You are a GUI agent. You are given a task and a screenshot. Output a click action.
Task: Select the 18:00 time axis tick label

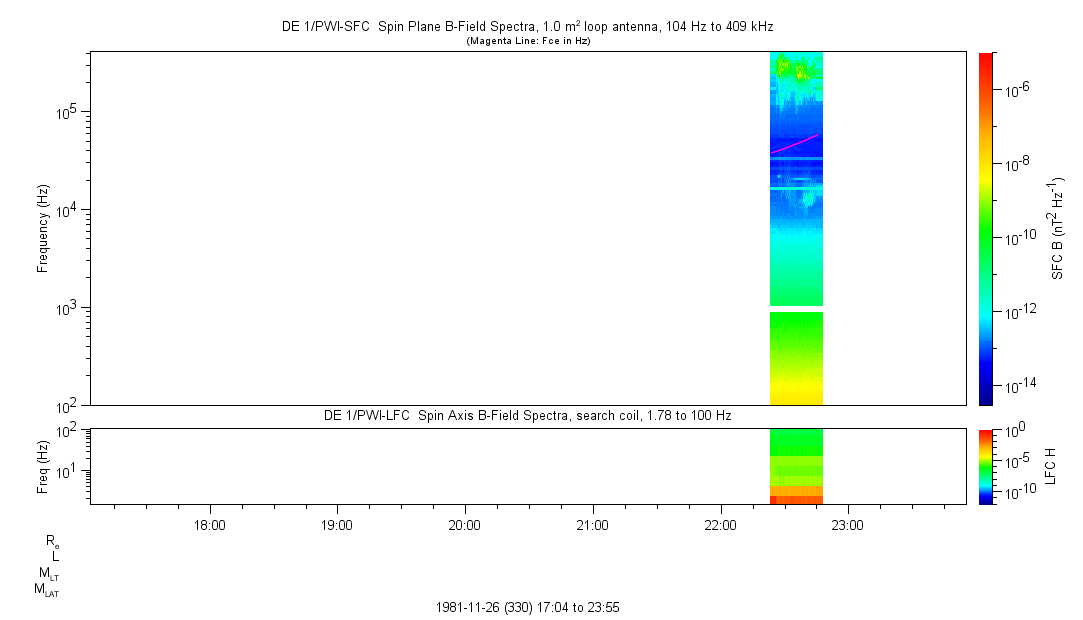(209, 524)
